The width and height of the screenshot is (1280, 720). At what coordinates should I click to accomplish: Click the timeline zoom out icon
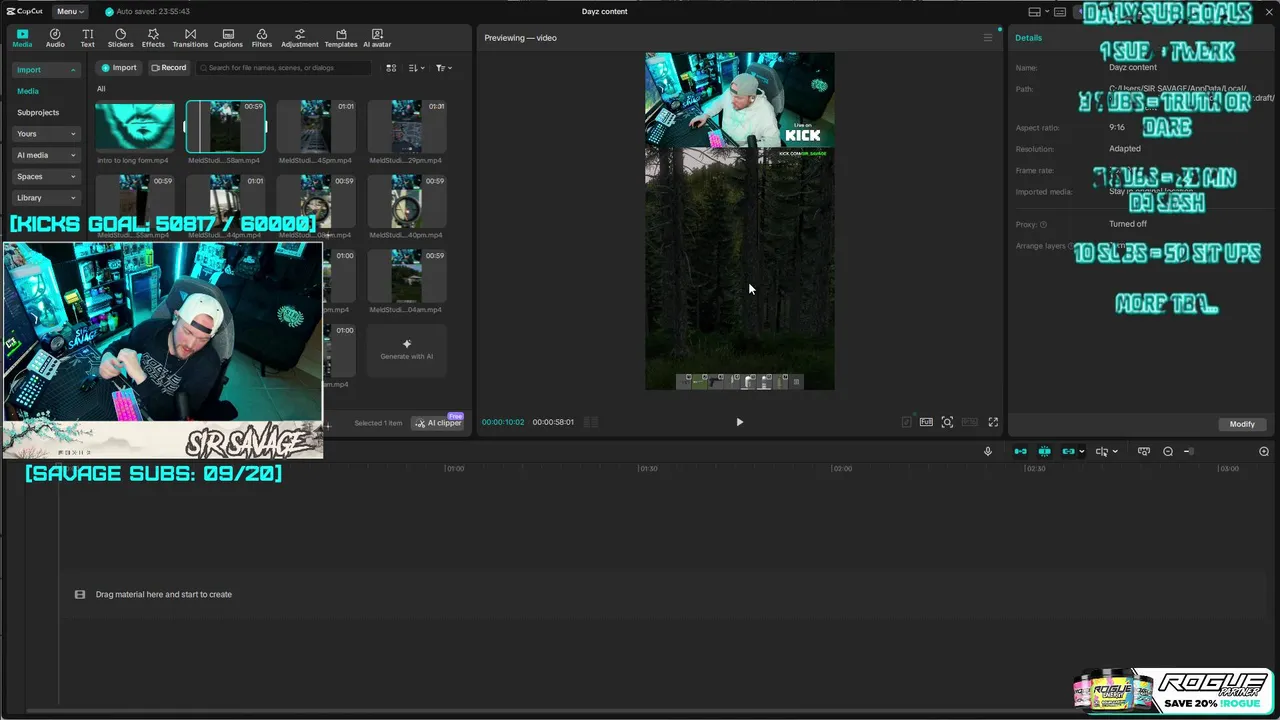point(1168,451)
